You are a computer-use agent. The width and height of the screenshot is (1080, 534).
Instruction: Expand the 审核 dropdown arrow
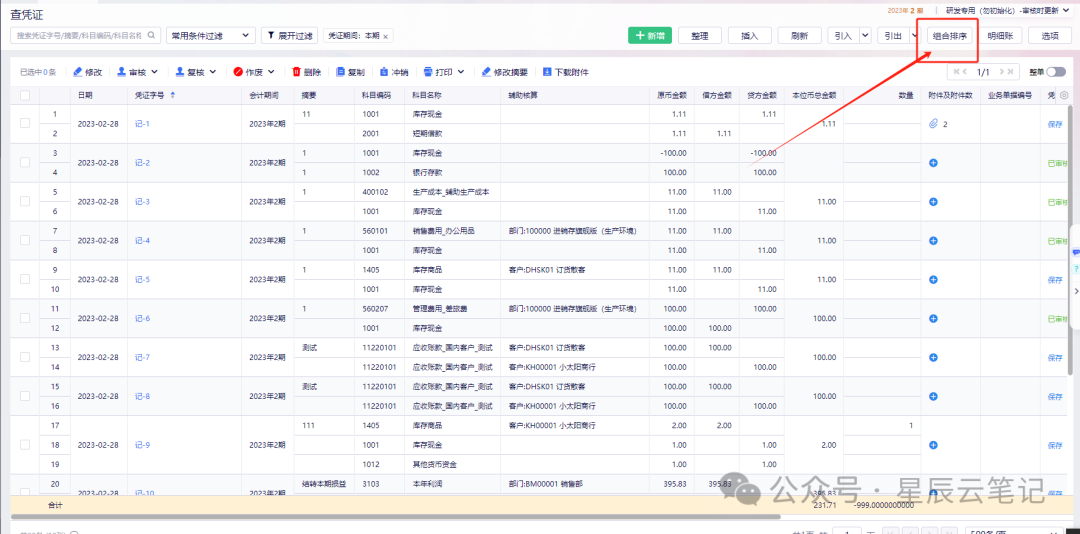[154, 72]
